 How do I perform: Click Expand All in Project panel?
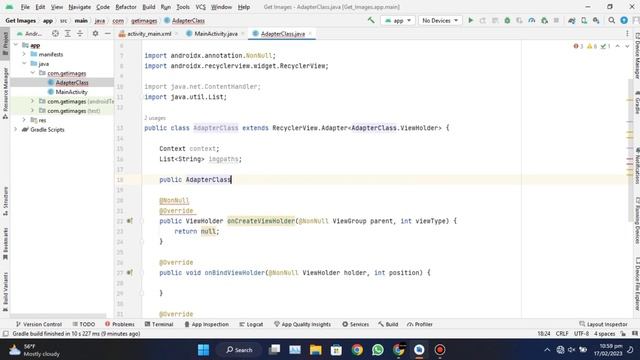pos(68,33)
